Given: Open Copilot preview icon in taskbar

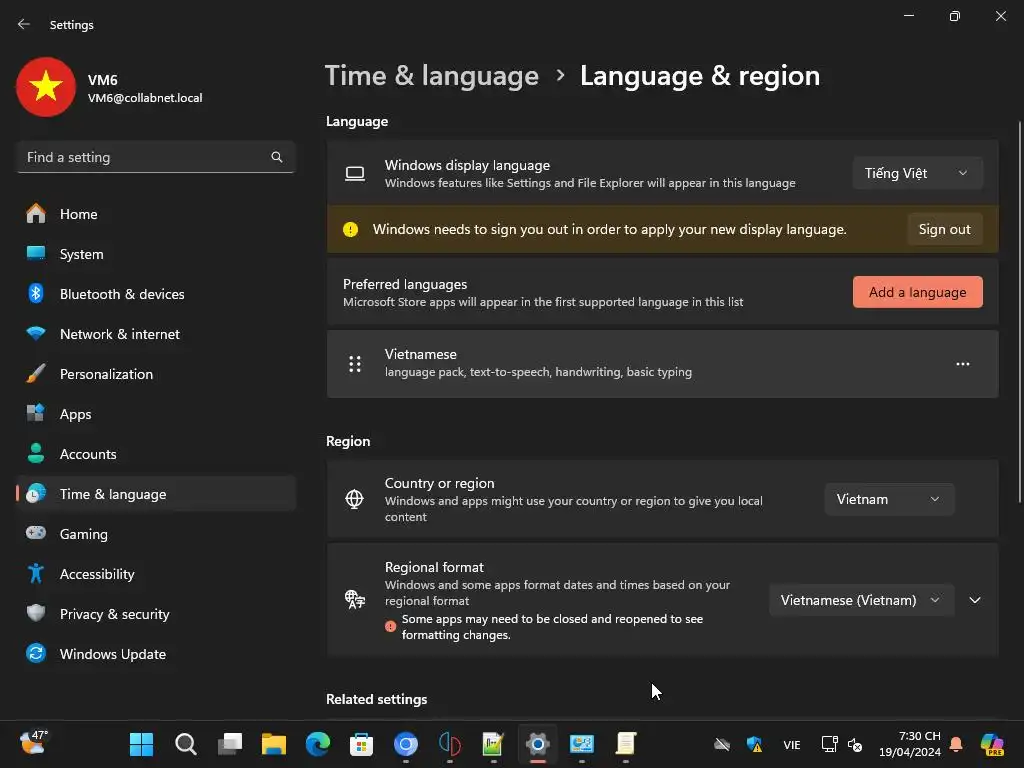Looking at the screenshot, I should [992, 744].
